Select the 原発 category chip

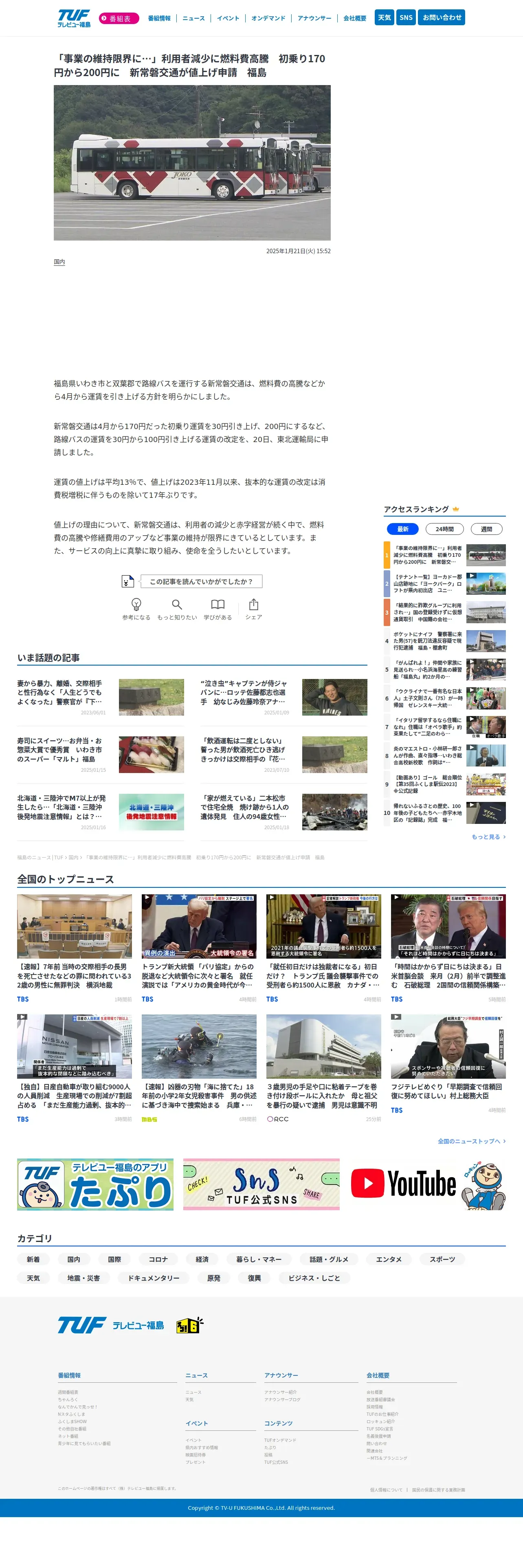[x=214, y=1278]
